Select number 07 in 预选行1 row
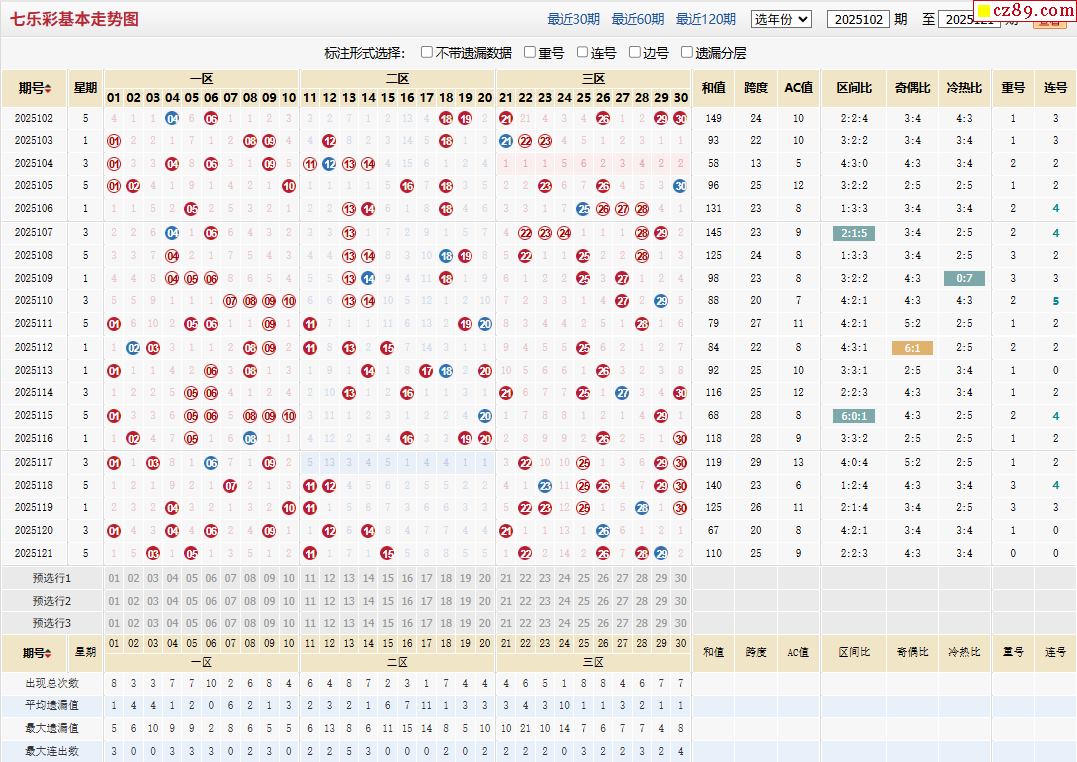This screenshot has width=1077, height=762. pos(231,578)
